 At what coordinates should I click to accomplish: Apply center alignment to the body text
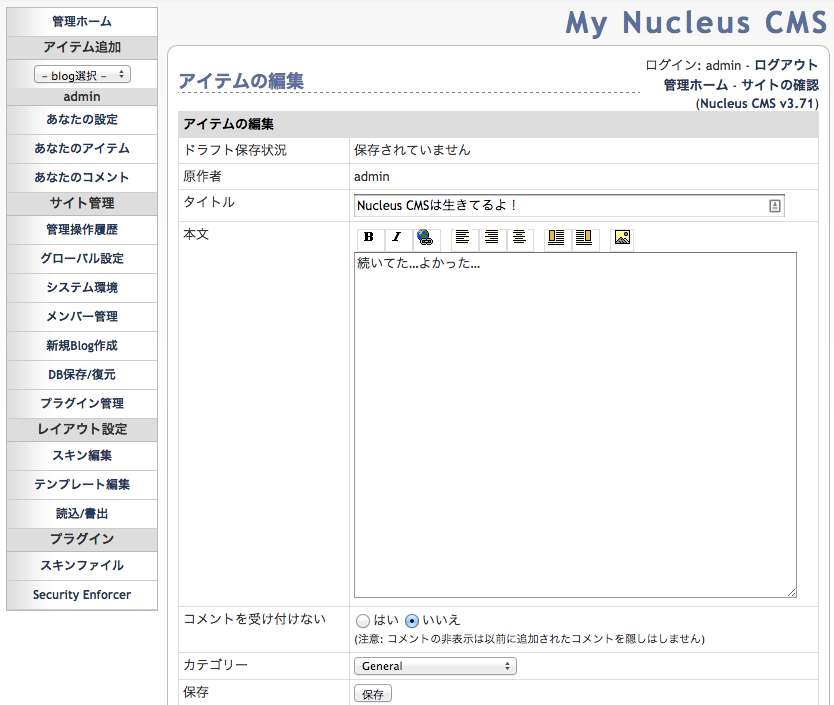(519, 238)
